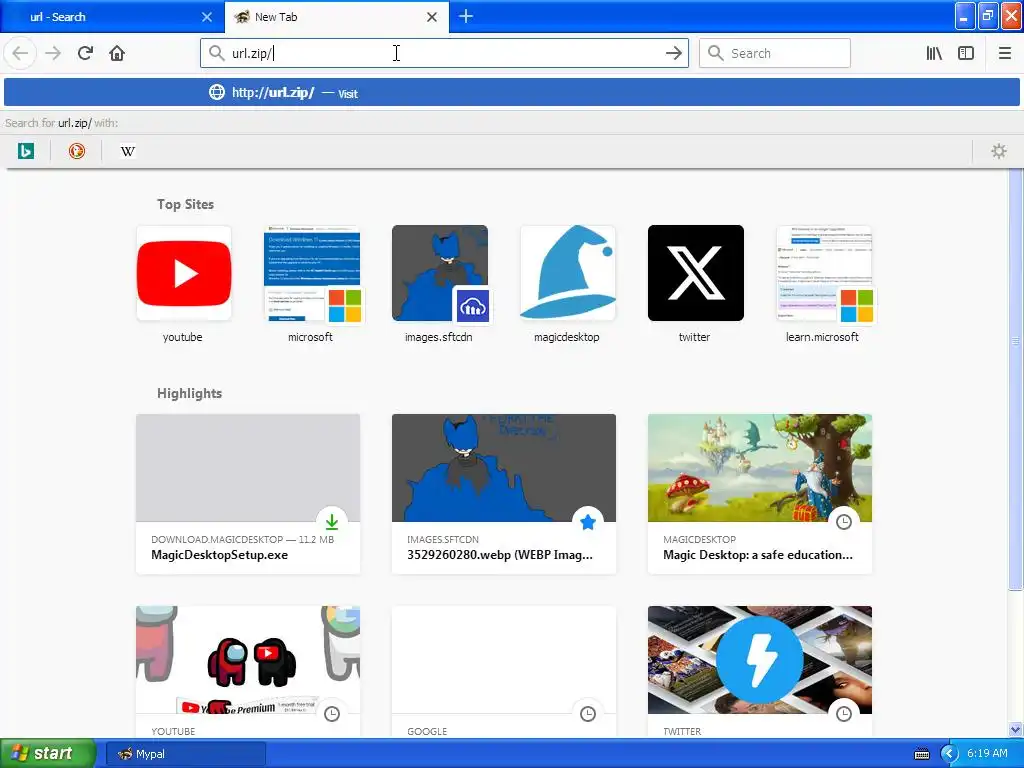Open the 3529260280.webp highlight card

tap(504, 494)
